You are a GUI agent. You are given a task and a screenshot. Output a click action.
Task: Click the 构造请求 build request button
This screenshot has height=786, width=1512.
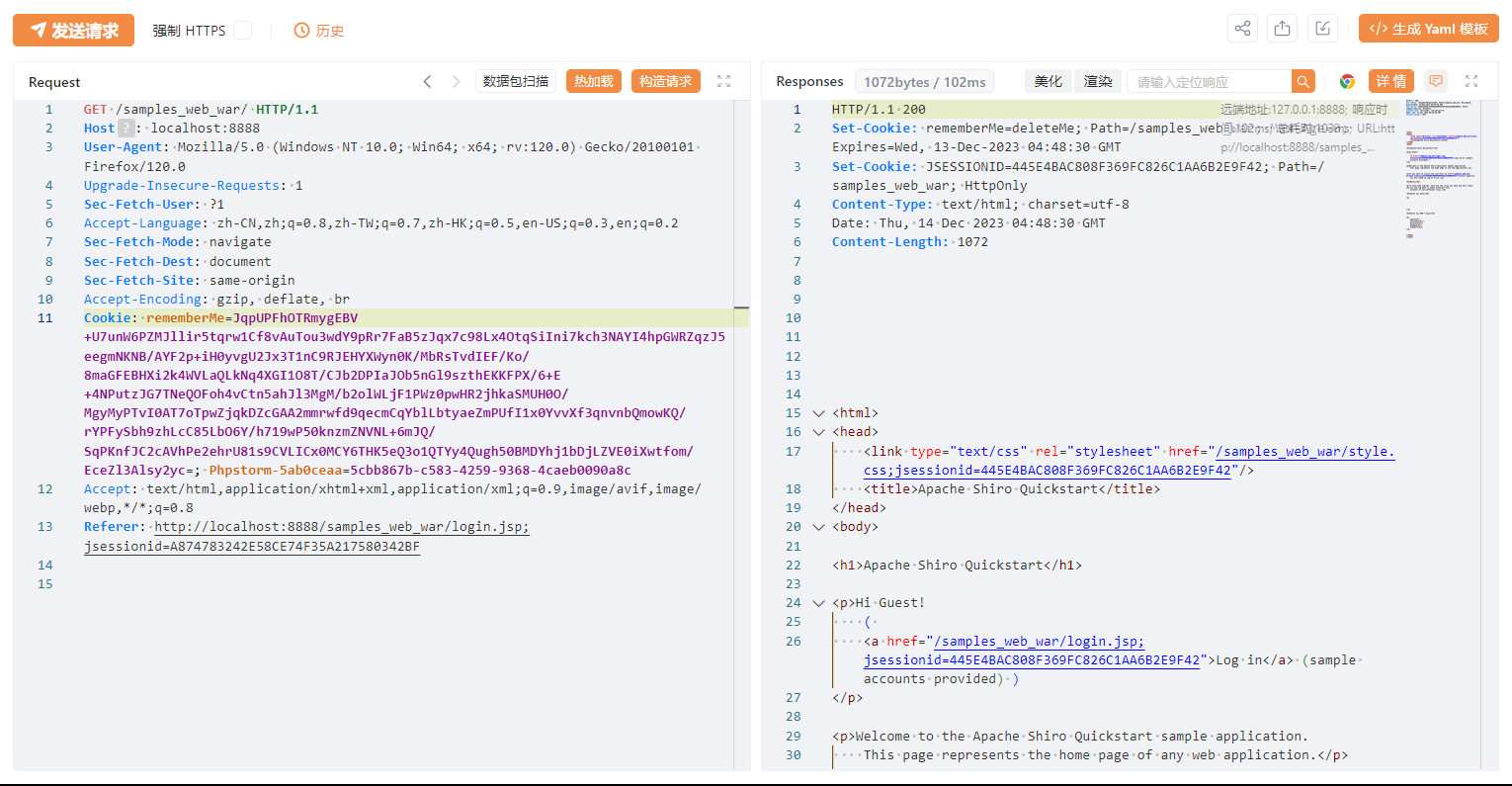665,81
